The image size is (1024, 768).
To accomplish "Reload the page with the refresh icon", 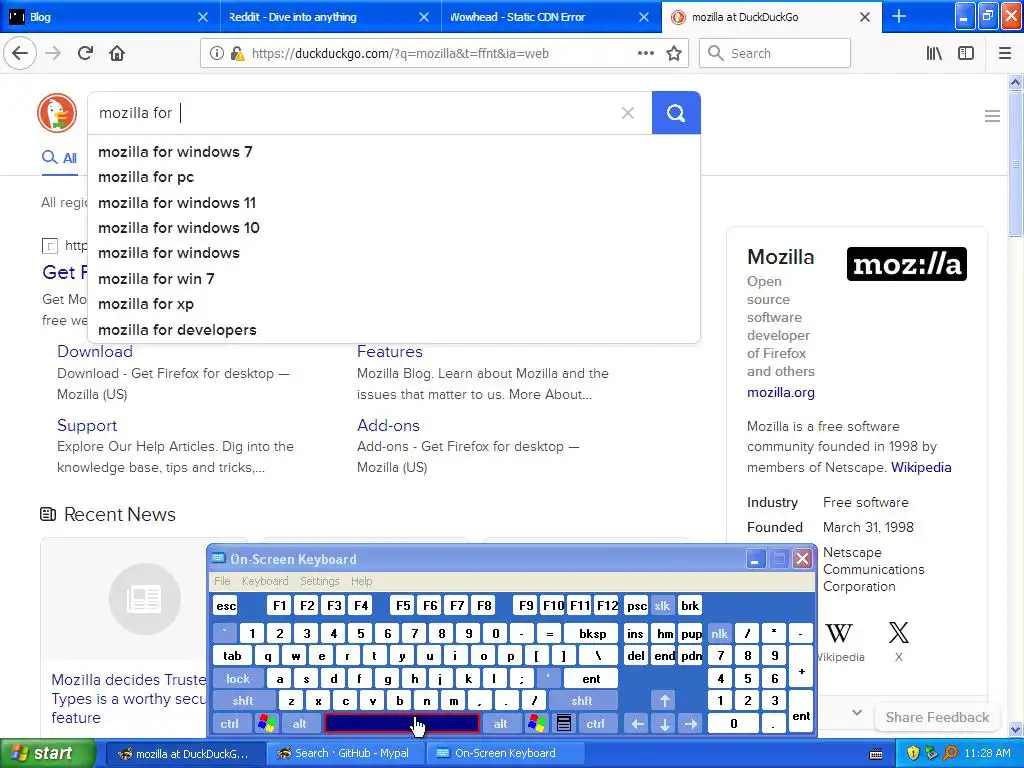I will (85, 54).
